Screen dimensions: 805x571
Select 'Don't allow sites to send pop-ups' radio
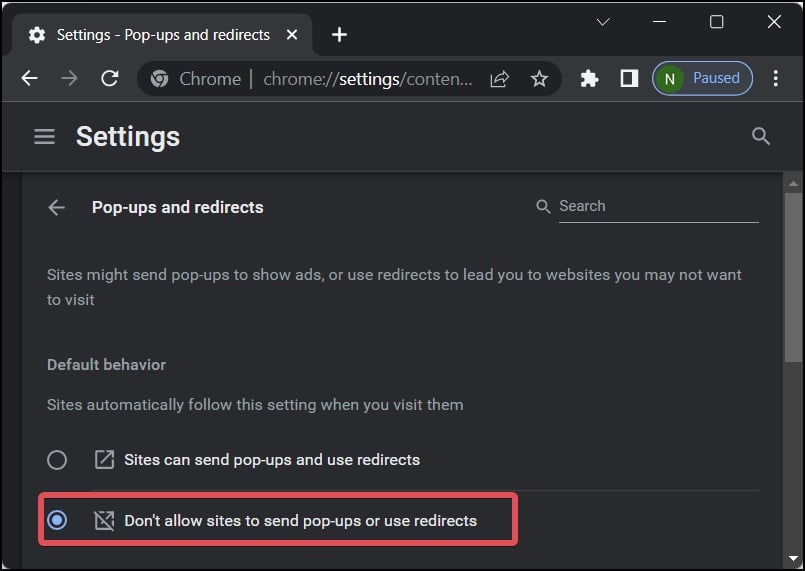pyautogui.click(x=57, y=520)
